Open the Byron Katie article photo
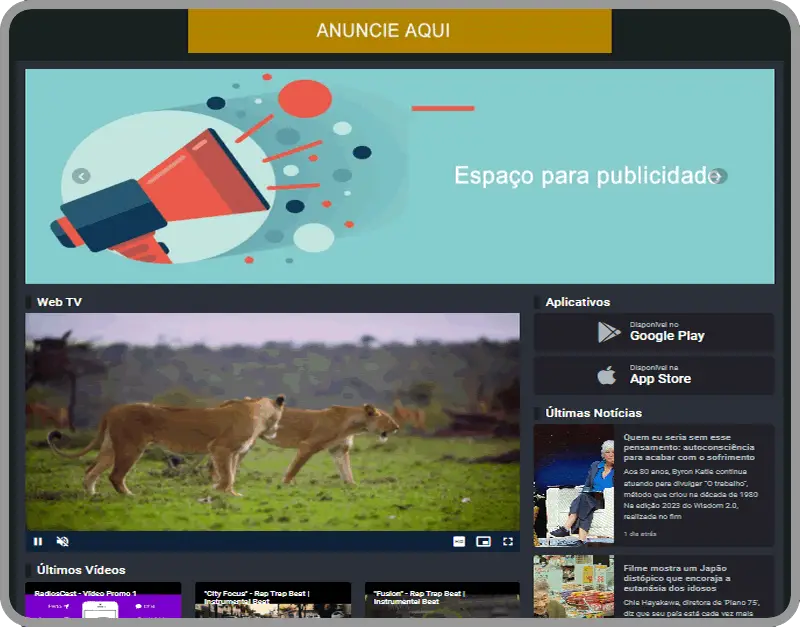This screenshot has height=627, width=800. 574,485
